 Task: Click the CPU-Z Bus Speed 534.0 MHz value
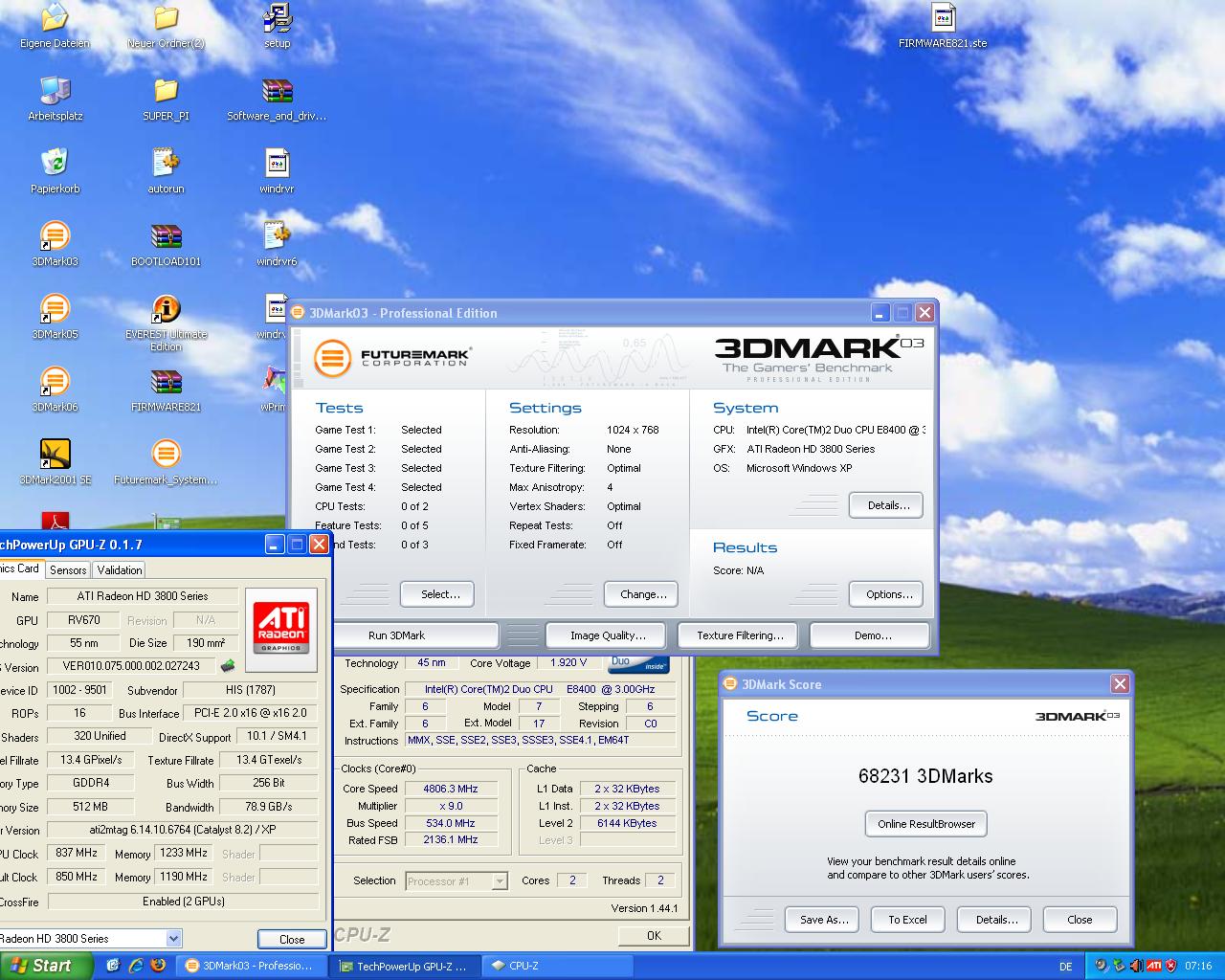(x=451, y=823)
